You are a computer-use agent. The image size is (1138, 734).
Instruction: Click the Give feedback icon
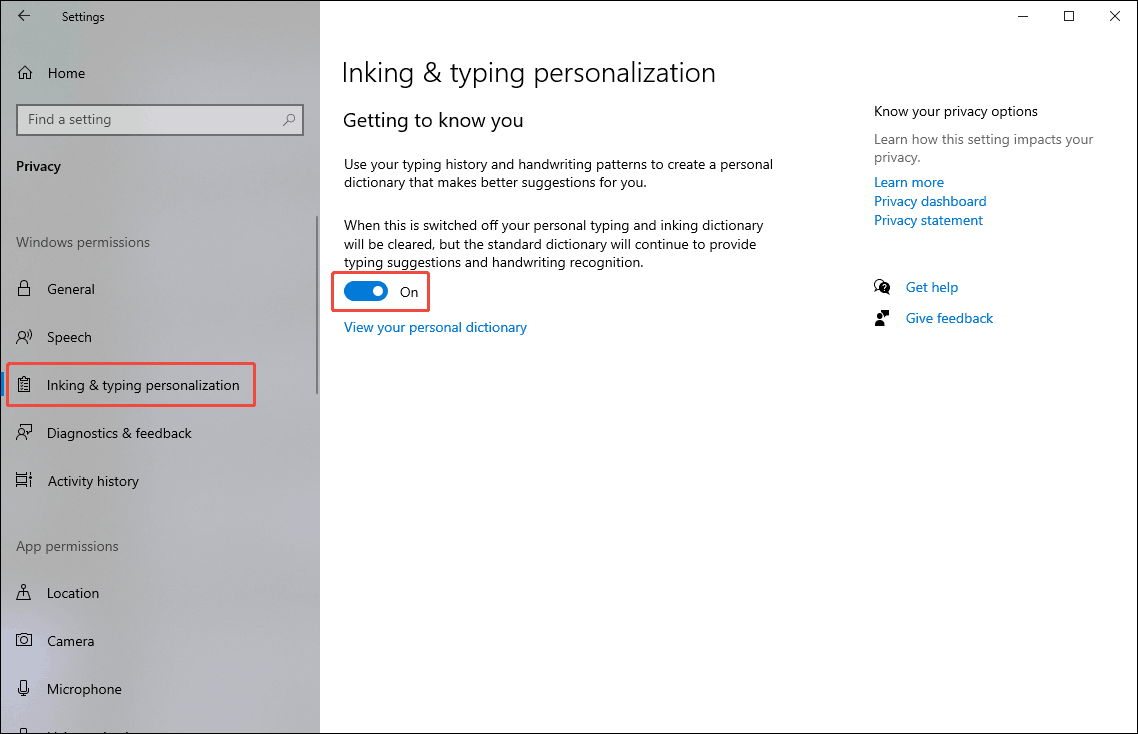(883, 318)
